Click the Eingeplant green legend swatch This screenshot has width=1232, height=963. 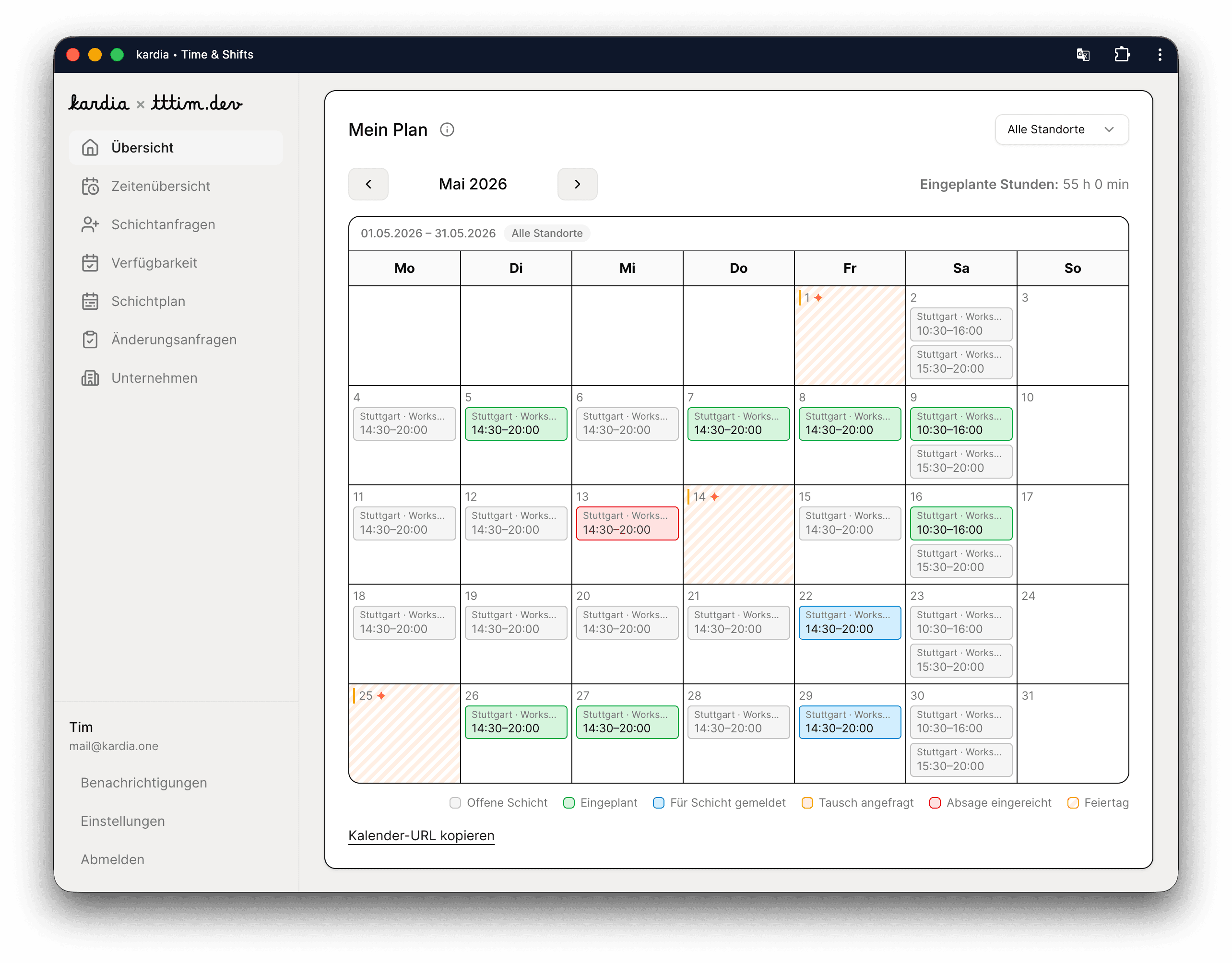(569, 803)
